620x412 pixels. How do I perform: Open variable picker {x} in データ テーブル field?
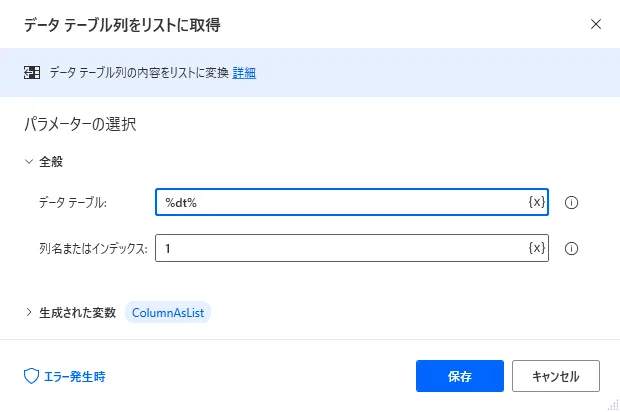tap(537, 202)
